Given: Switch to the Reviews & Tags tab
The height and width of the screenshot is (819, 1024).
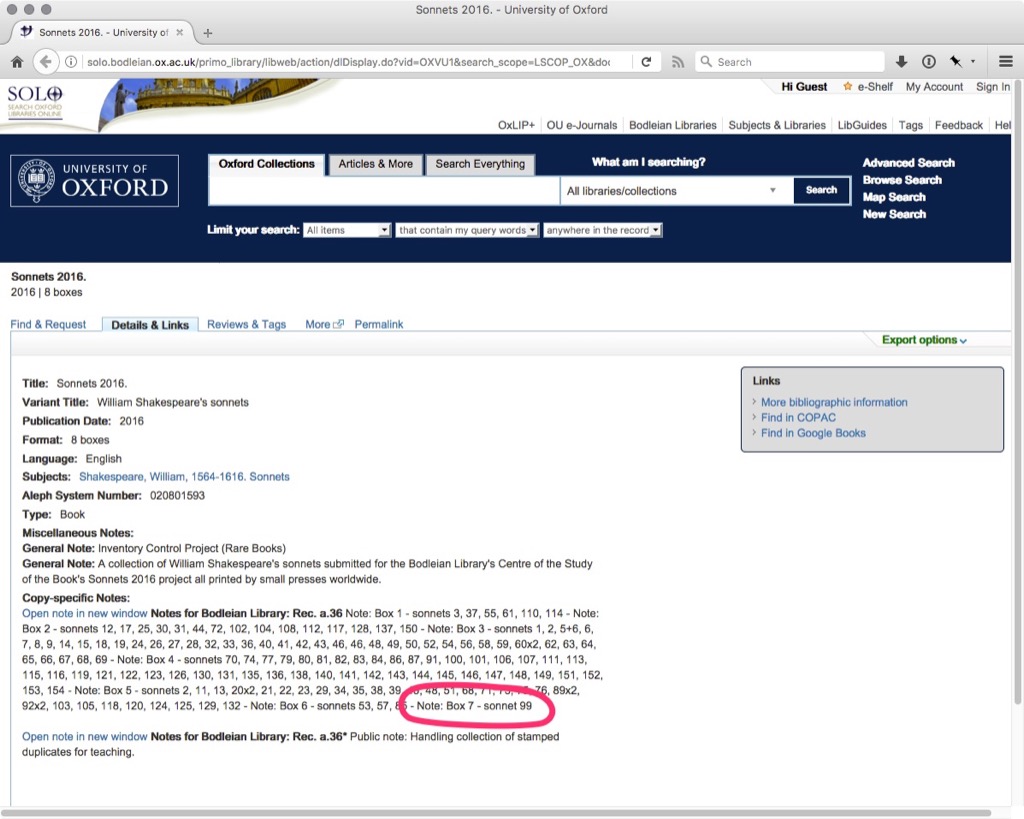Looking at the screenshot, I should pyautogui.click(x=246, y=324).
